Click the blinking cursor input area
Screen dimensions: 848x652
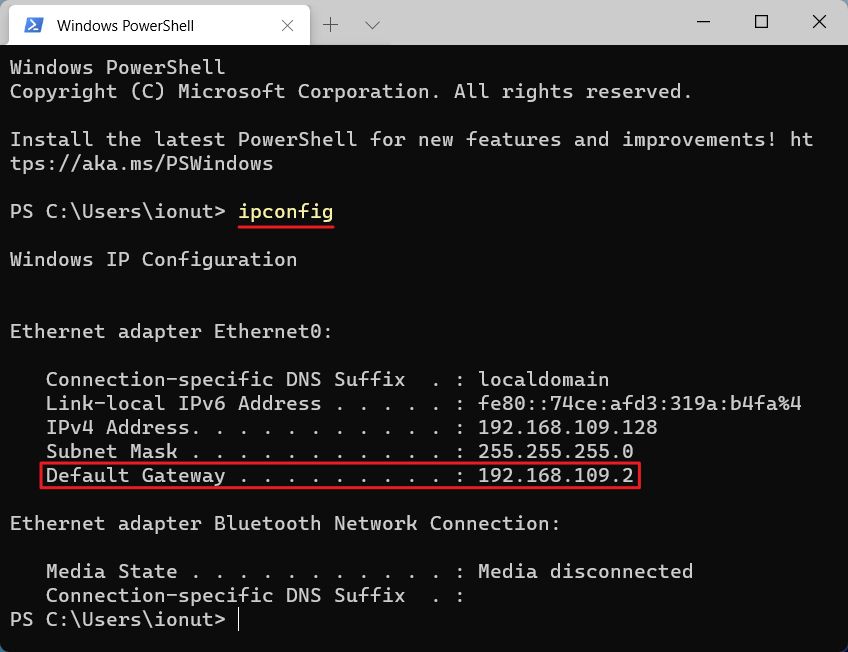point(238,619)
